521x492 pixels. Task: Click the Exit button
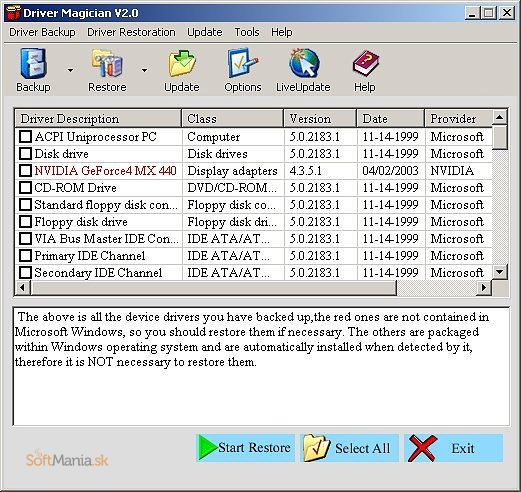click(453, 448)
